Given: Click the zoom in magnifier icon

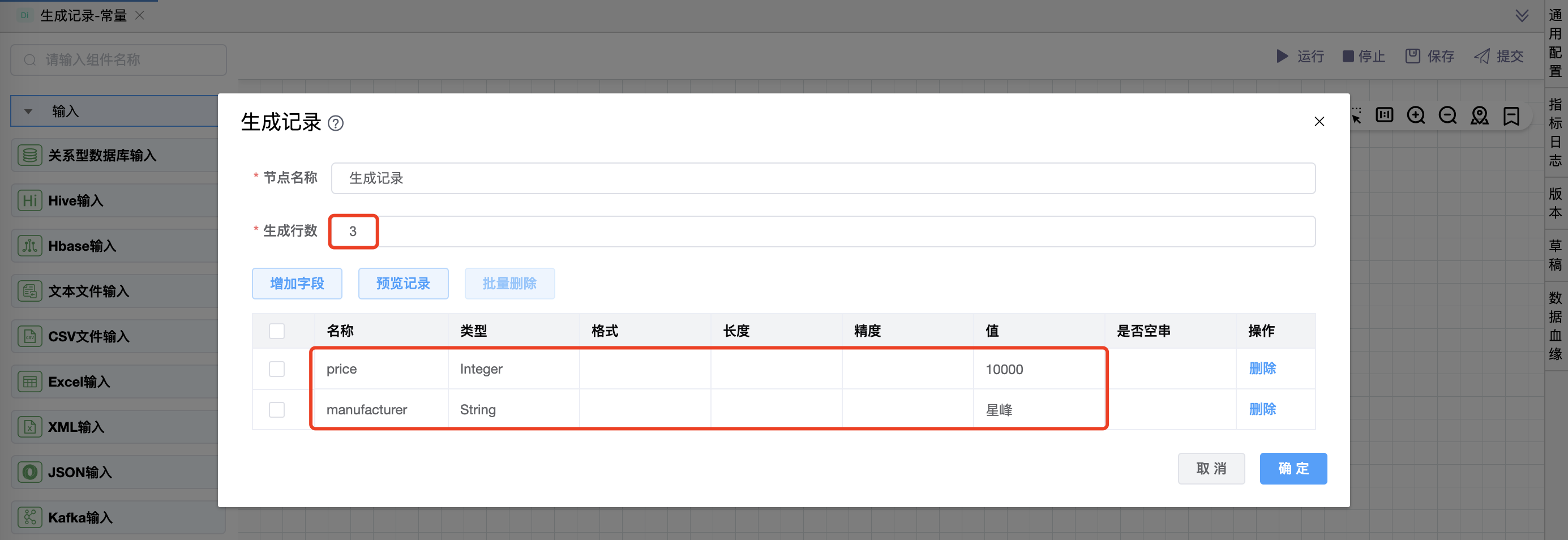Looking at the screenshot, I should 1415,115.
